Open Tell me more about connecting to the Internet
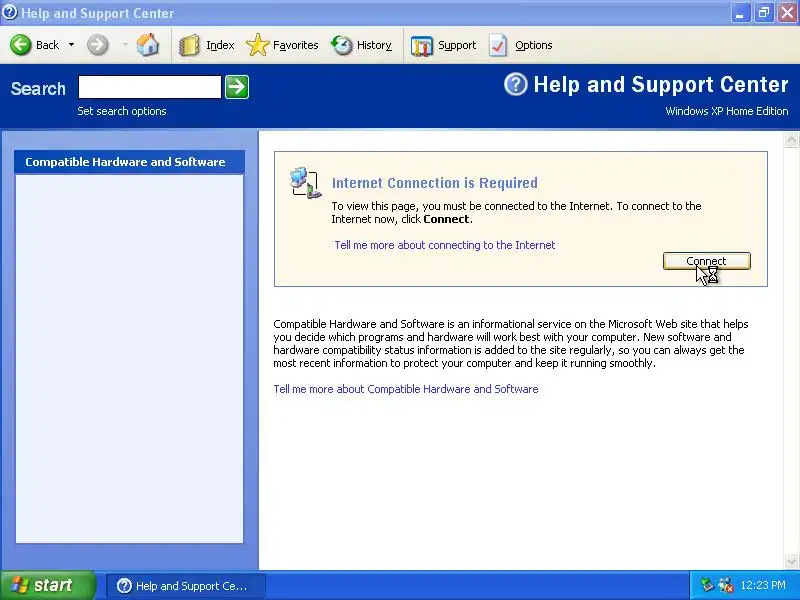Screen dimensions: 800x600 (444, 245)
